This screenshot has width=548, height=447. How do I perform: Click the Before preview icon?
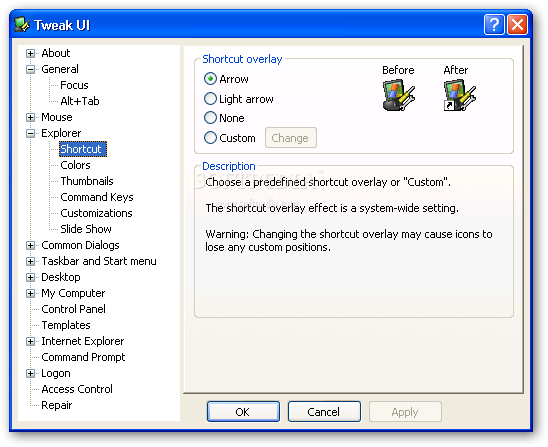(x=398, y=95)
